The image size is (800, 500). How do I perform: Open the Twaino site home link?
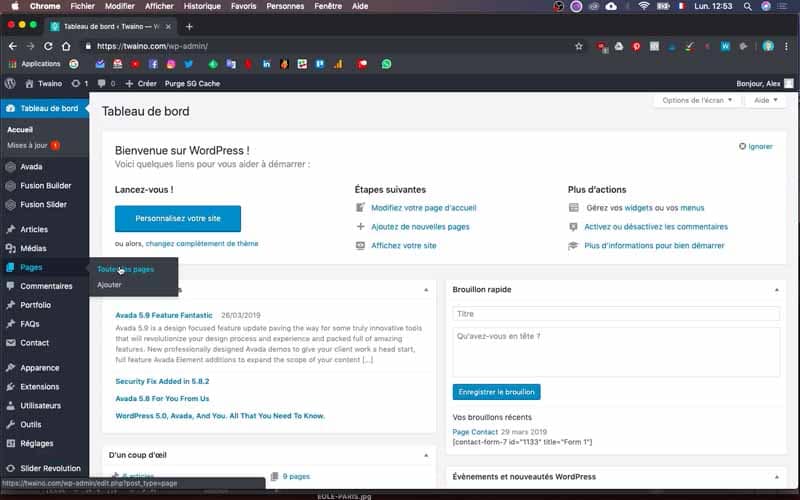(44, 83)
